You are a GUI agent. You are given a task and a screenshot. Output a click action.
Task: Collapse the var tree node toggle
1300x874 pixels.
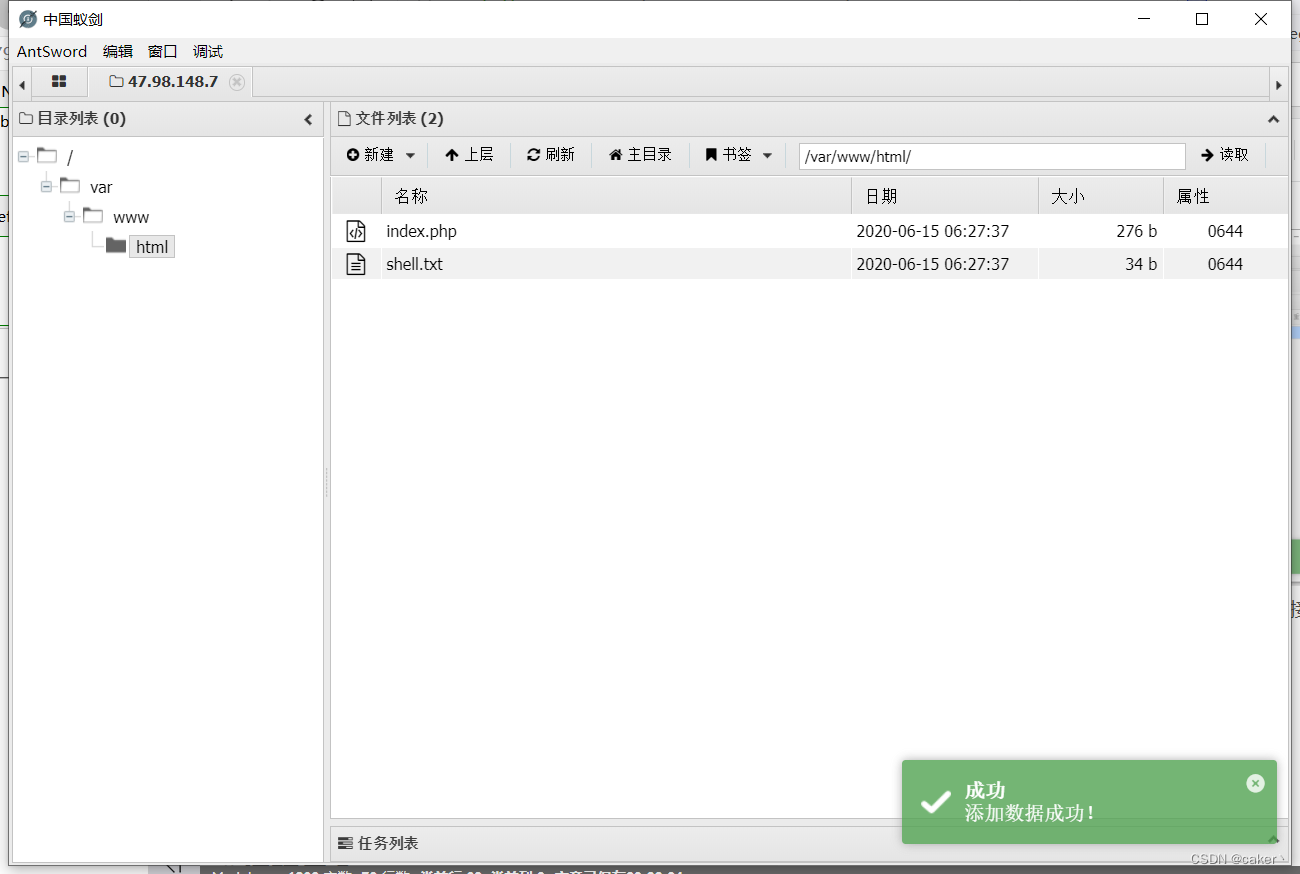pyautogui.click(x=46, y=187)
